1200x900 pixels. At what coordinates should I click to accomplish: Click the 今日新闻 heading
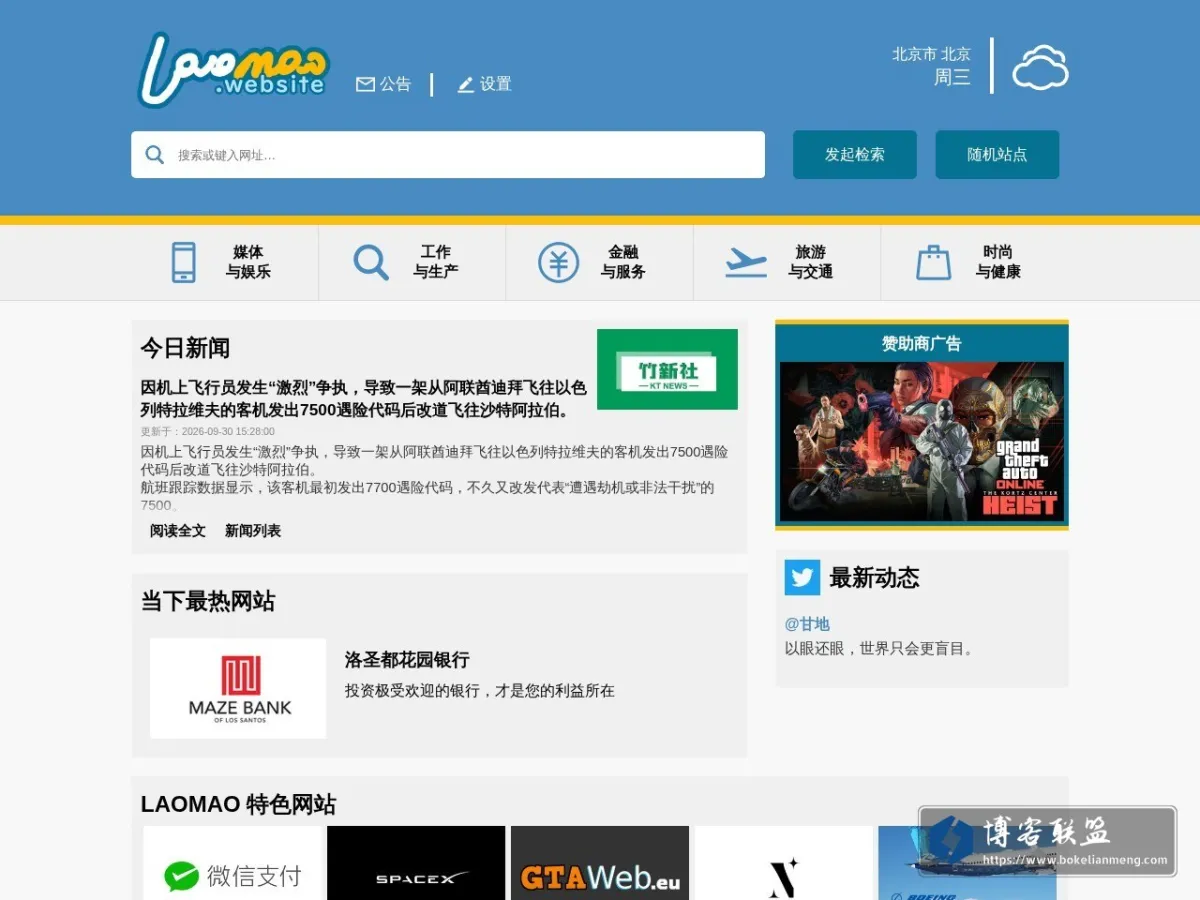click(185, 348)
